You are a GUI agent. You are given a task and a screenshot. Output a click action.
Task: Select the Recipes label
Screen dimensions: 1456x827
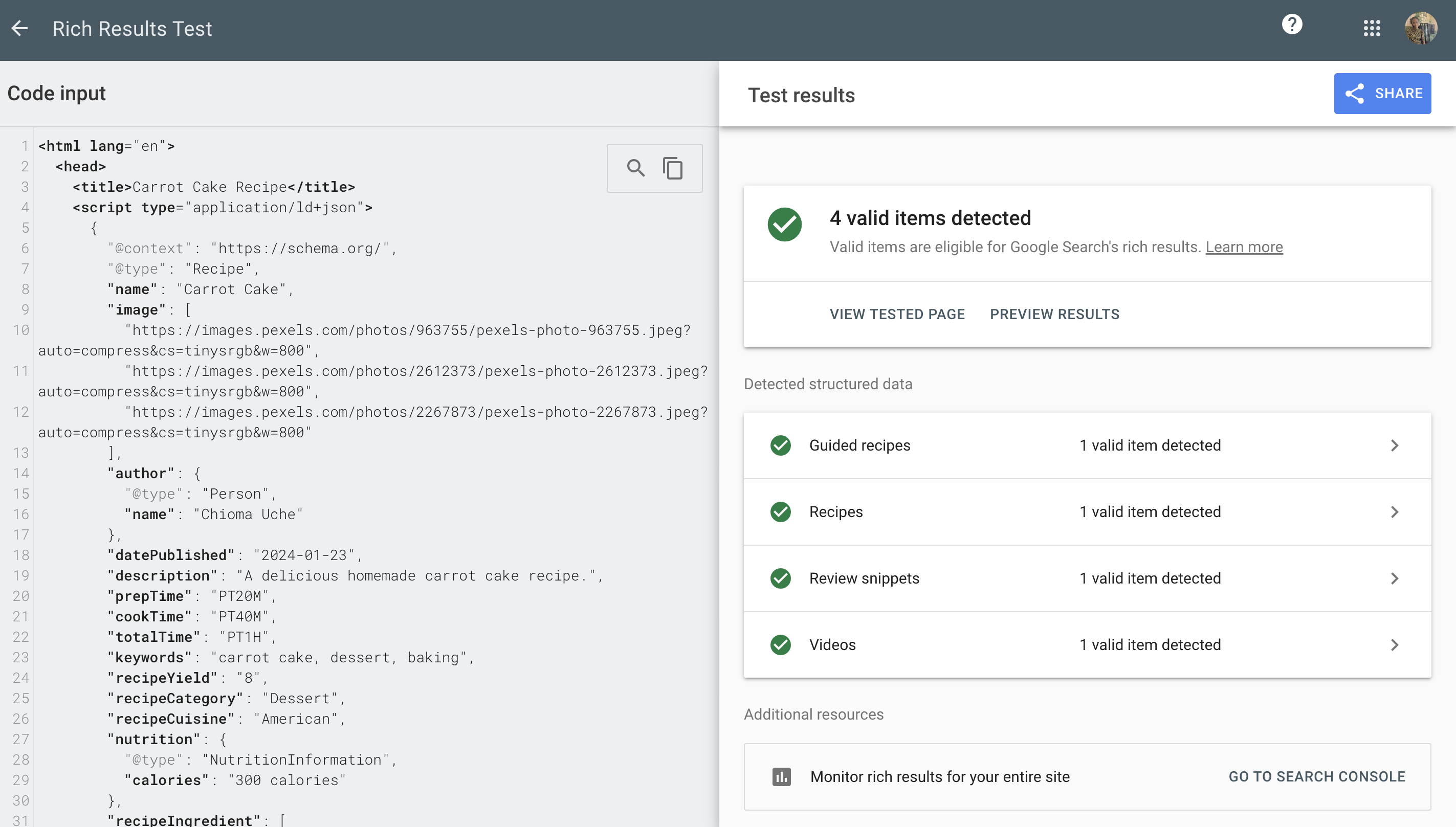835,512
